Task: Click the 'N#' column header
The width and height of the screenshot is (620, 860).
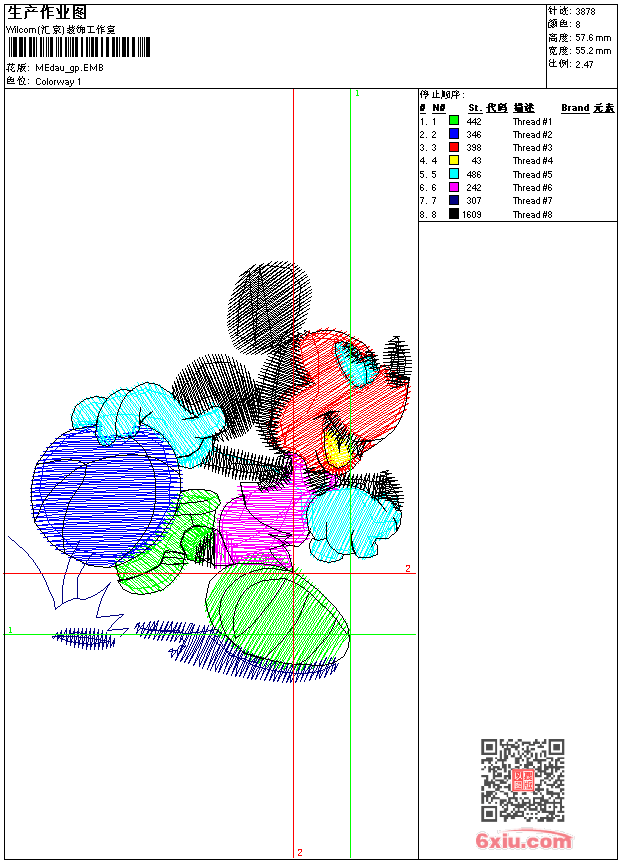Action: pyautogui.click(x=438, y=108)
